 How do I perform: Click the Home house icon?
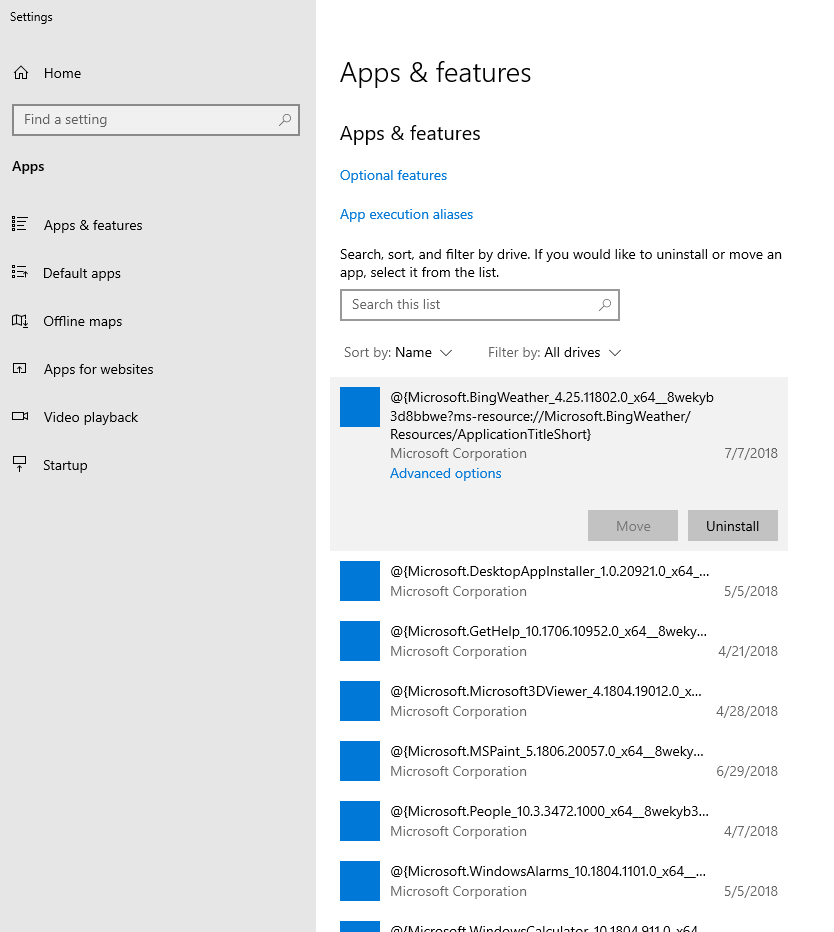[x=21, y=73]
